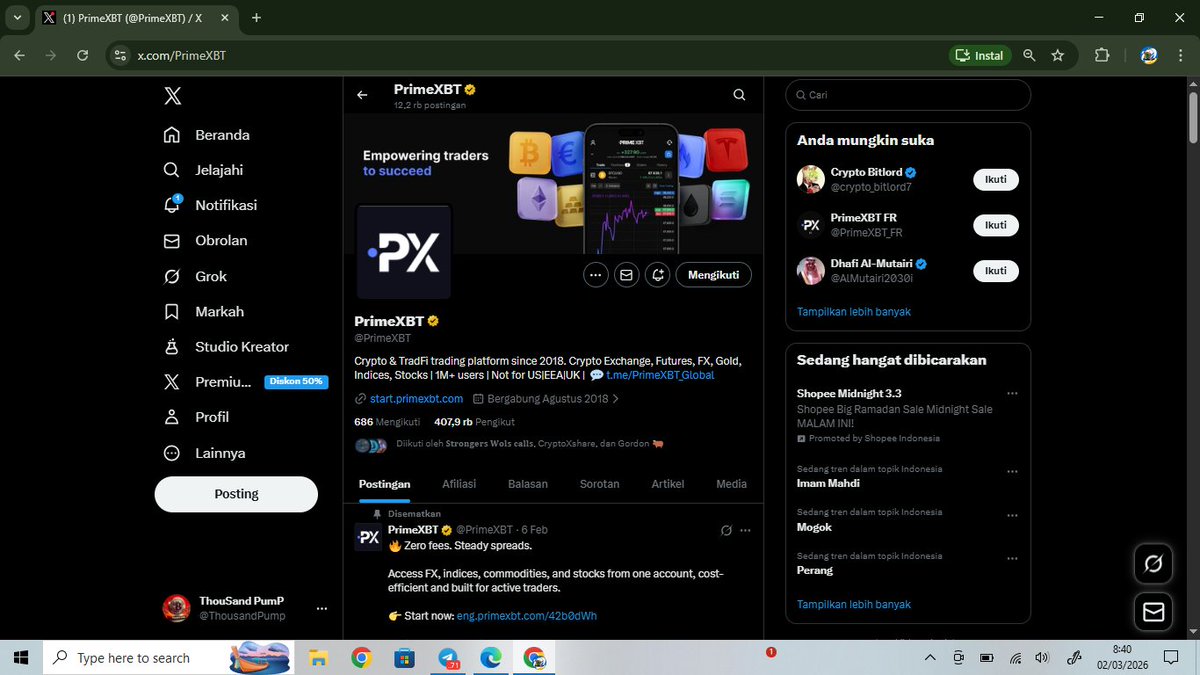Follow PrimeXBT FR with Ikuti
Screen dimensions: 1200x675
(996, 225)
